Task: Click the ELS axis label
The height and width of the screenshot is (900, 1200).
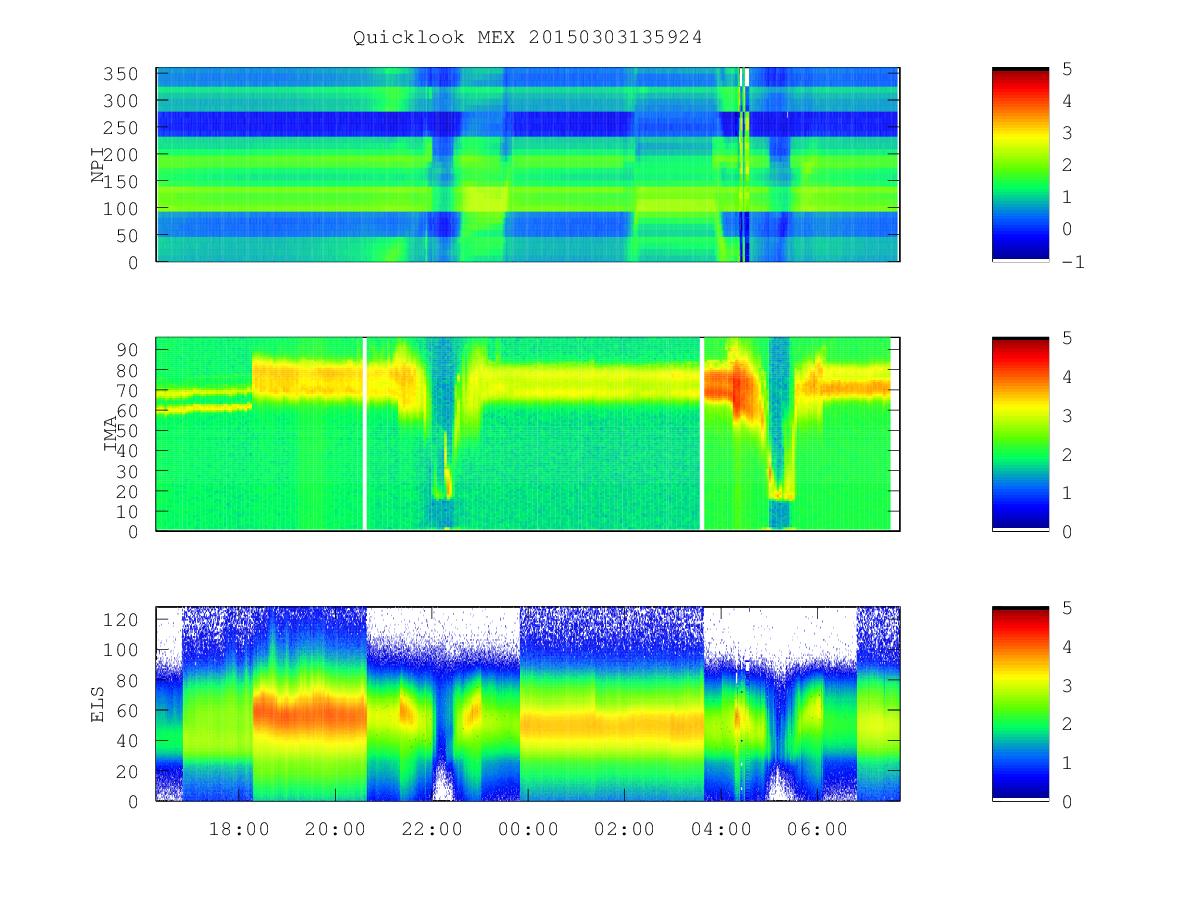Action: click(x=98, y=703)
